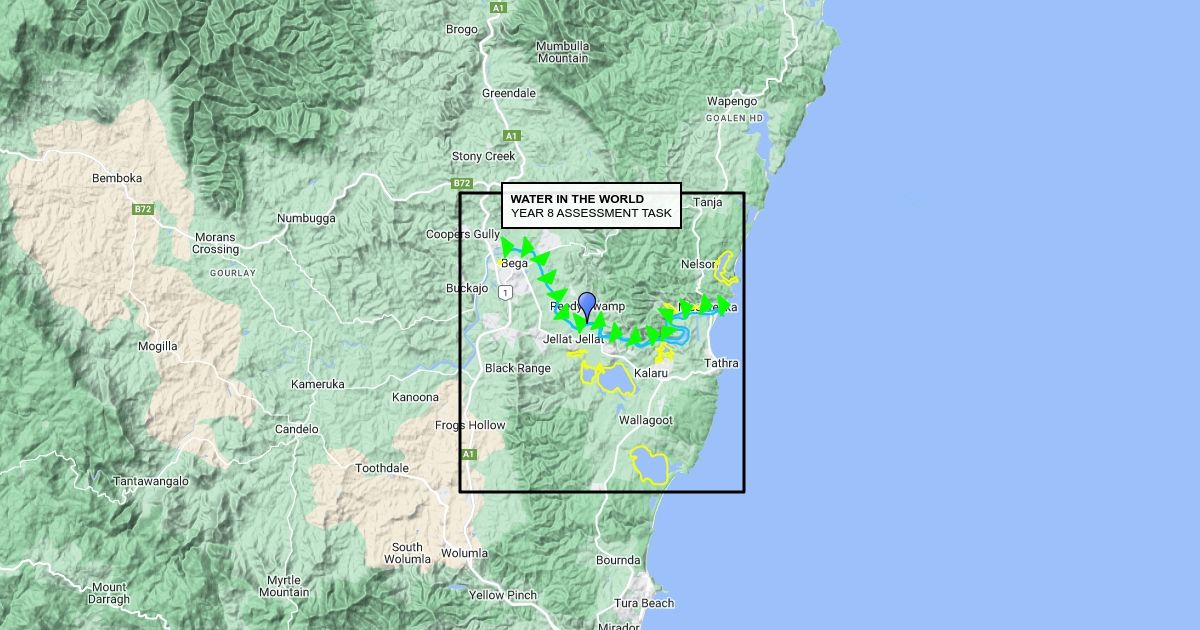Screen dimensions: 1200x630
Task: Click the Yellow Pinch label
Action: pos(503,595)
